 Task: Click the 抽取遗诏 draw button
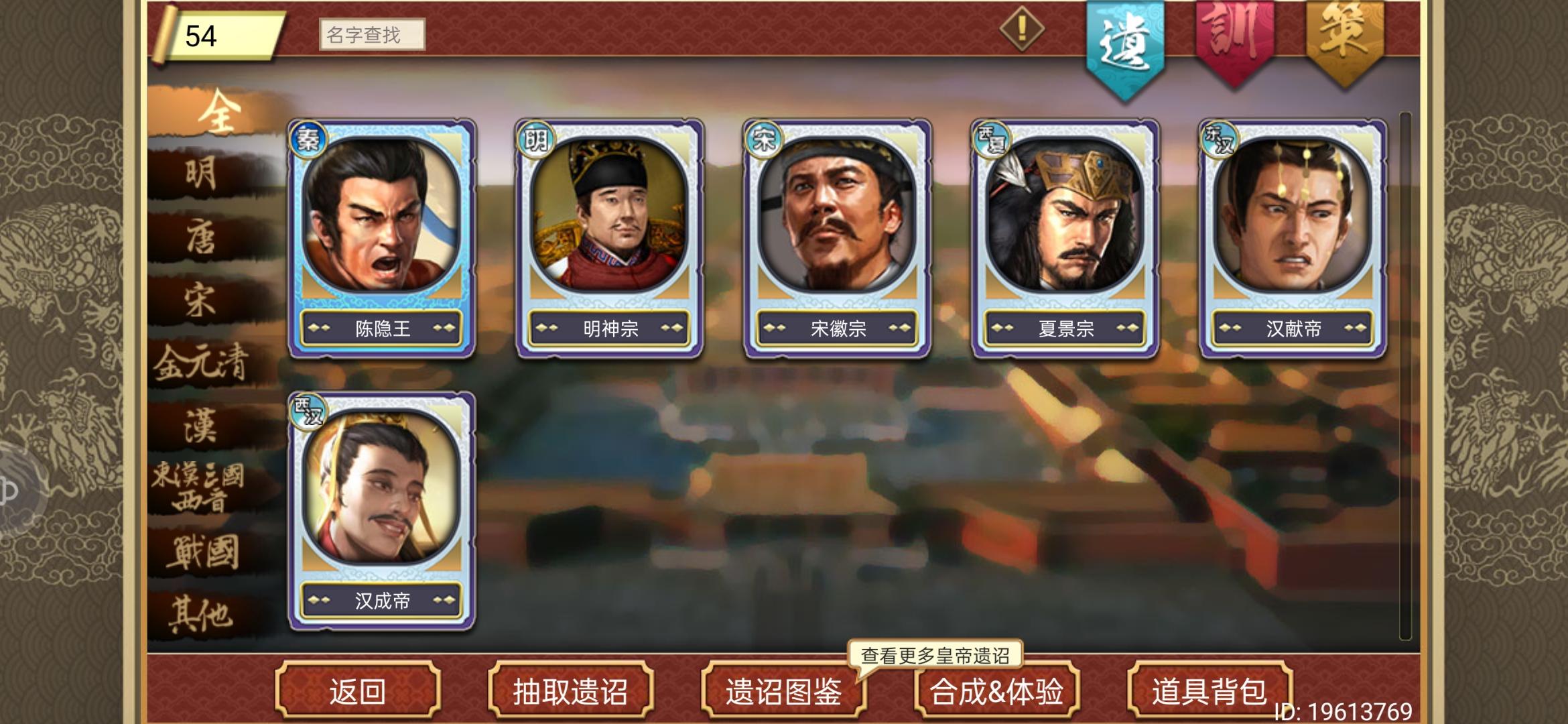coord(570,690)
